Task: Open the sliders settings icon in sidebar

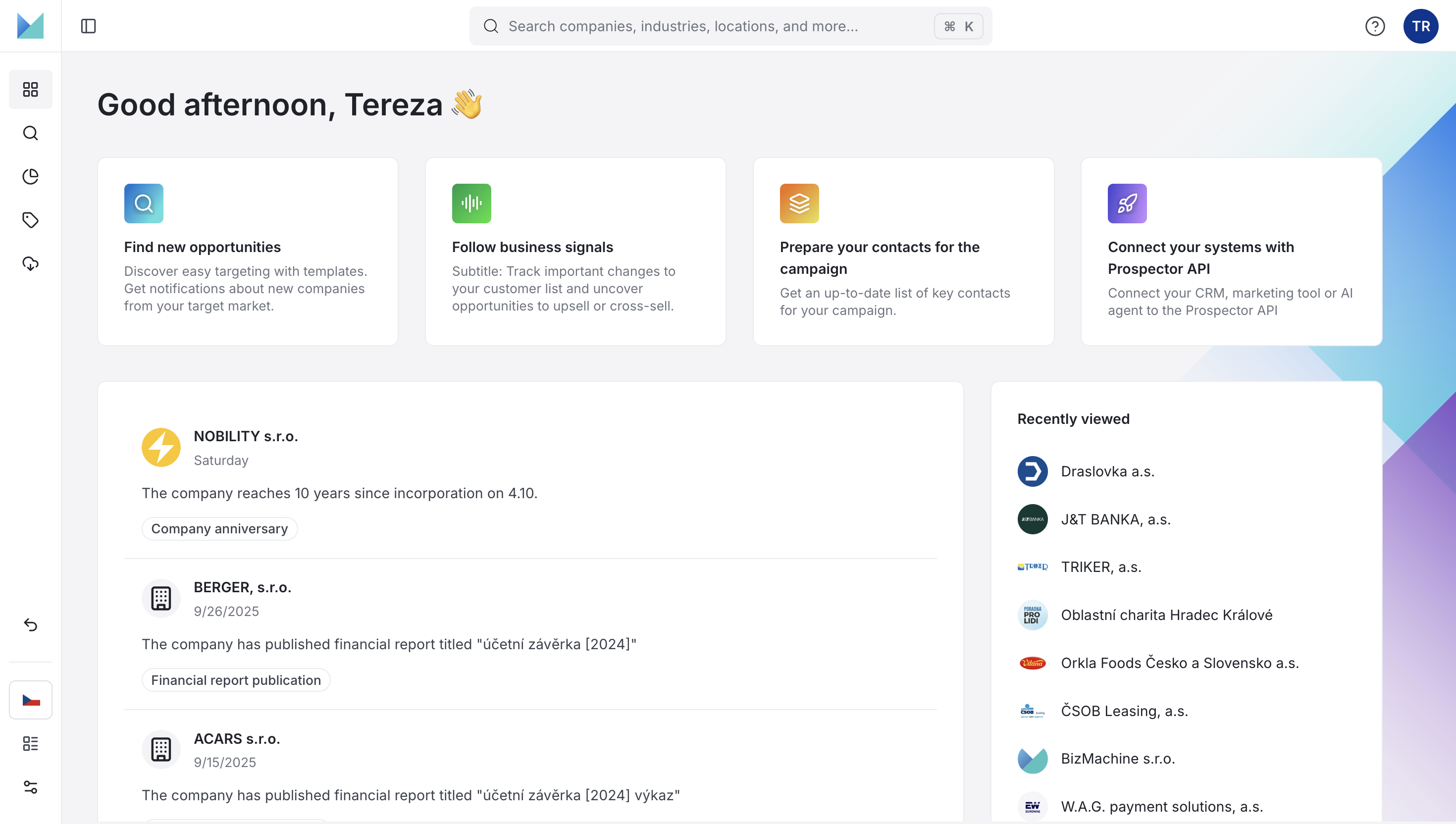Action: (x=31, y=787)
